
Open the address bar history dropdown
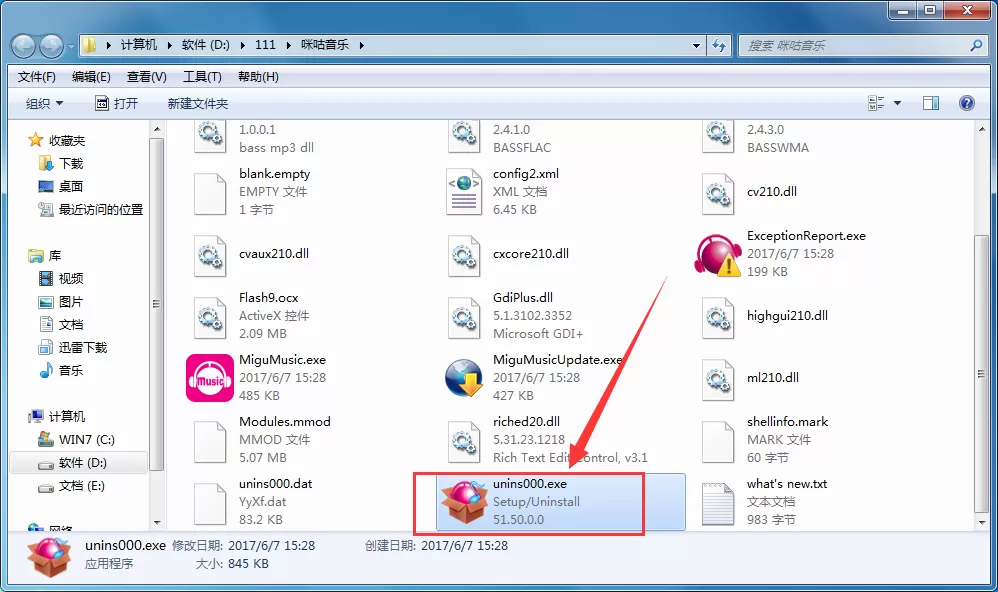696,45
